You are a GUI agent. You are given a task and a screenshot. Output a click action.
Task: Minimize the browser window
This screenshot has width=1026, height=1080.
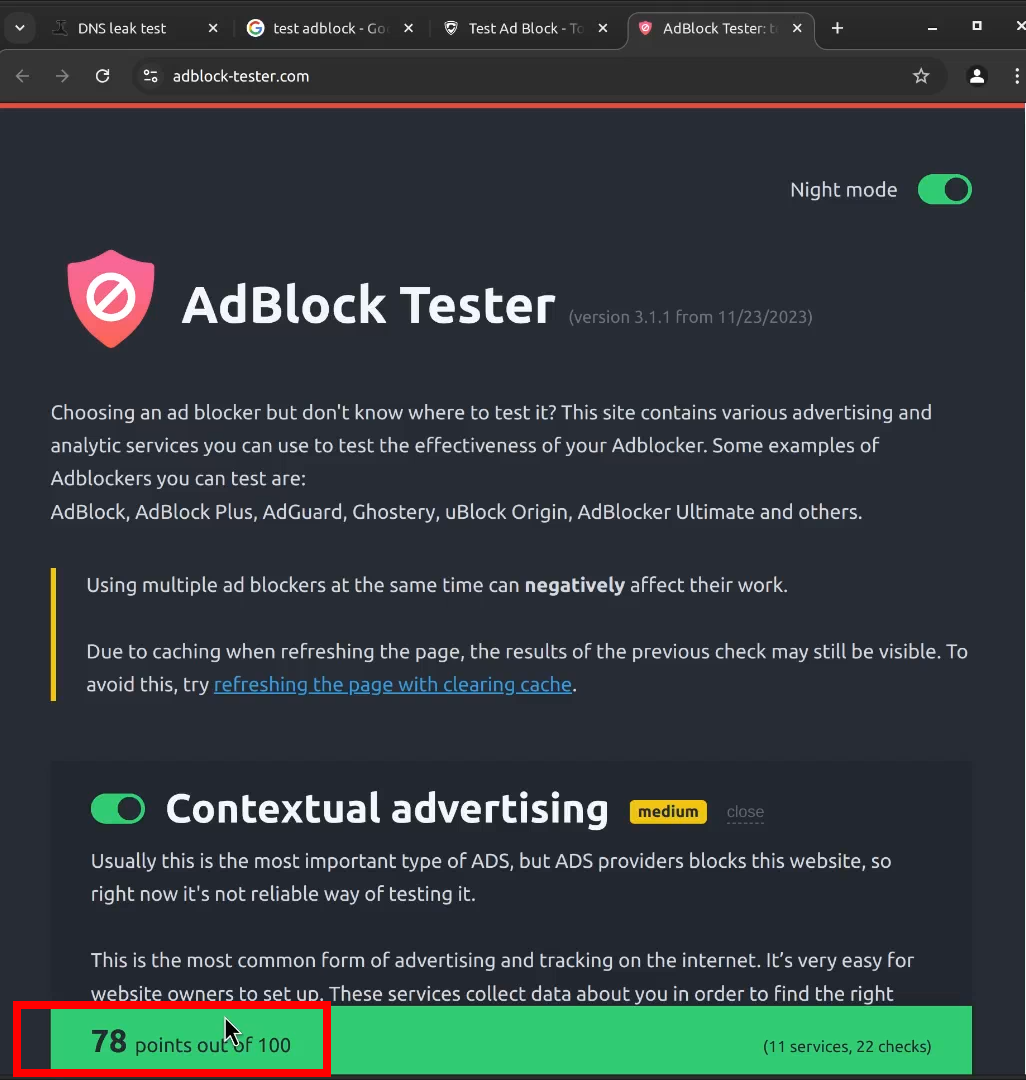coord(932,28)
